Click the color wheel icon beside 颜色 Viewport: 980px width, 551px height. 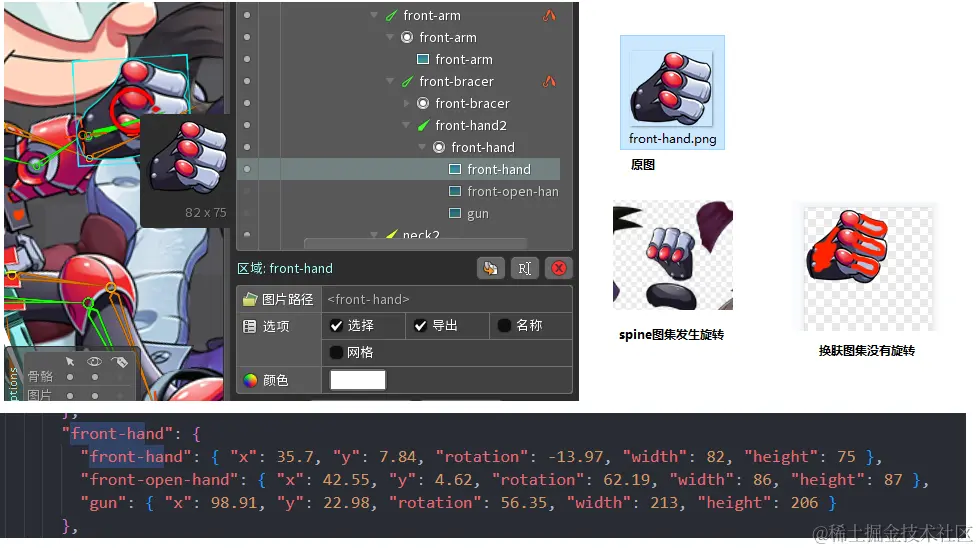tap(250, 380)
